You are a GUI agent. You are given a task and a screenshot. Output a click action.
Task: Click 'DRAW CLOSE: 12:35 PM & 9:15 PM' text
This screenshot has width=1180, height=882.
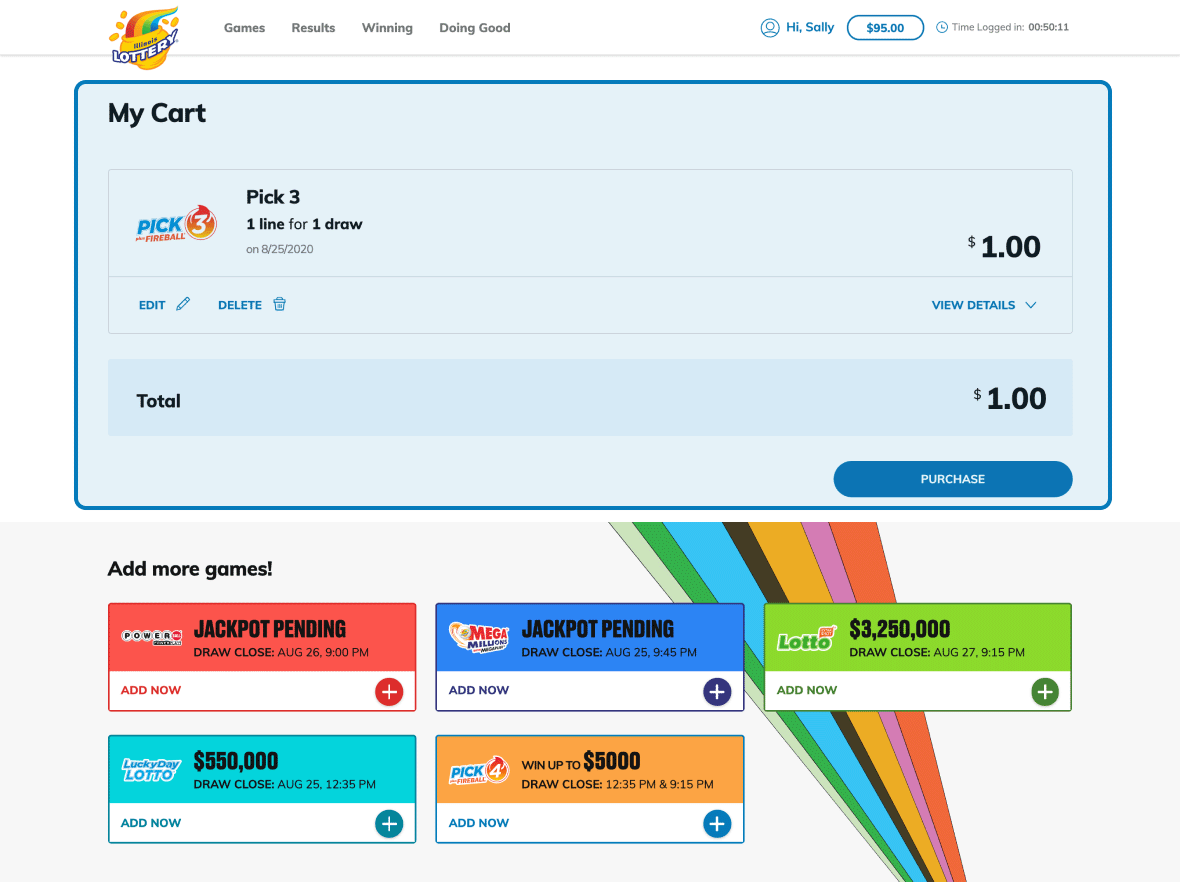coord(617,784)
